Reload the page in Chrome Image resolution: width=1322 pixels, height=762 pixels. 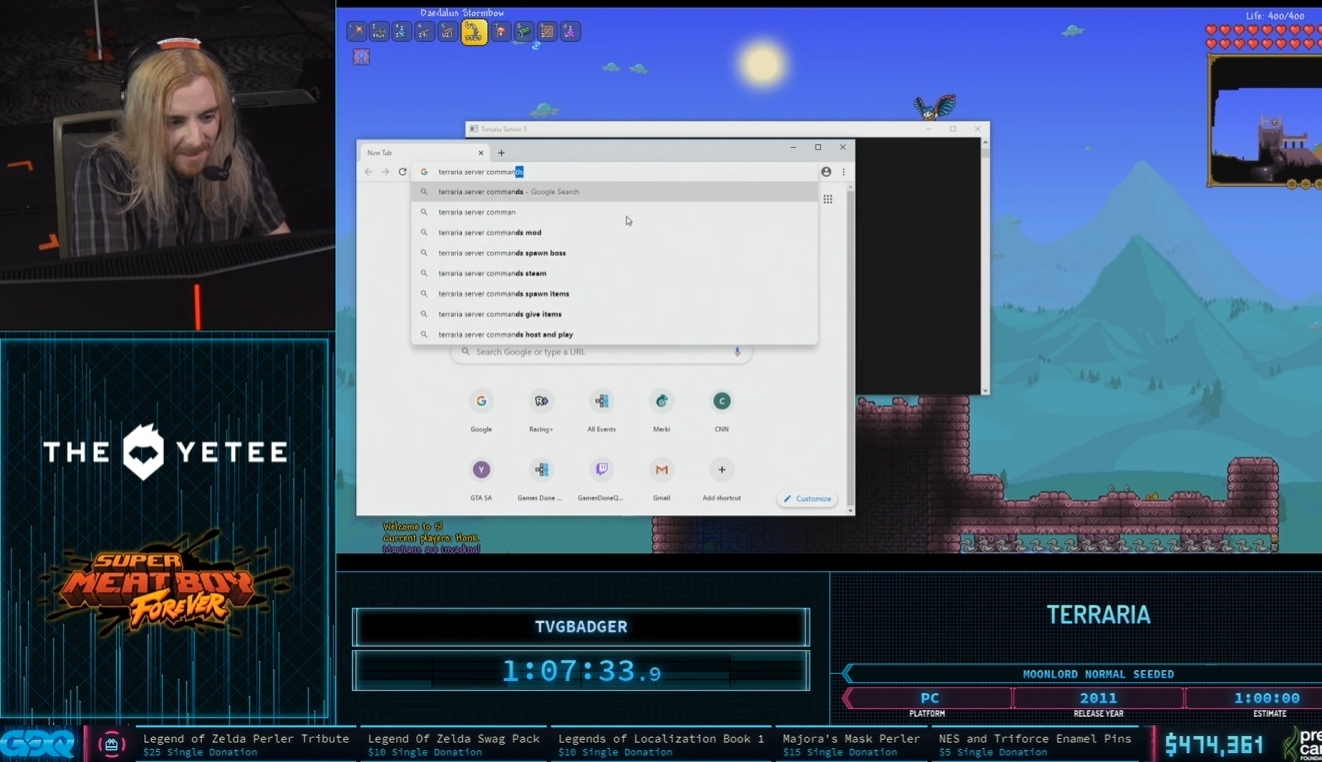tap(402, 172)
